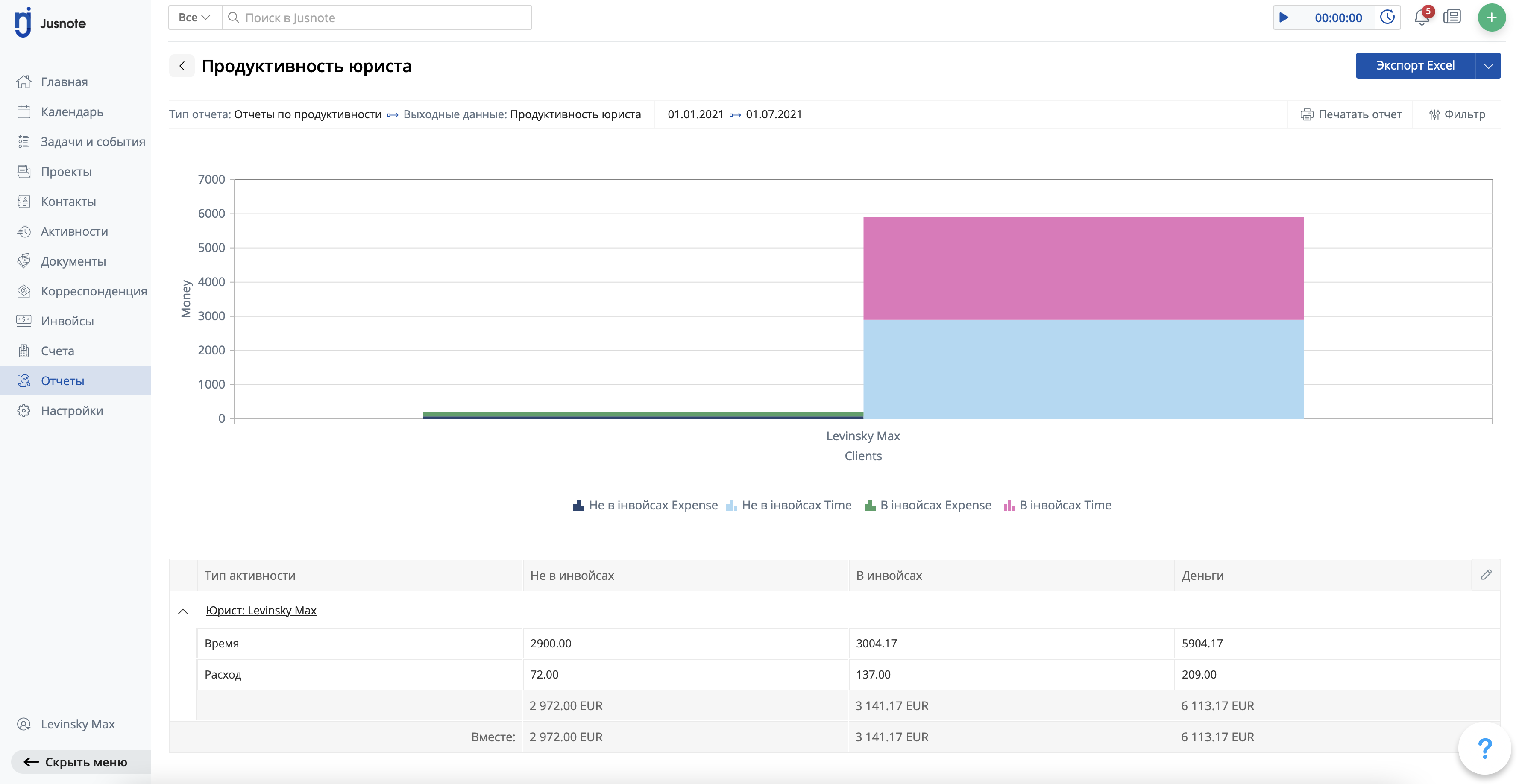Image resolution: width=1525 pixels, height=784 pixels.
Task: Go to Корреспонденция in sidebar
Action: click(x=94, y=291)
